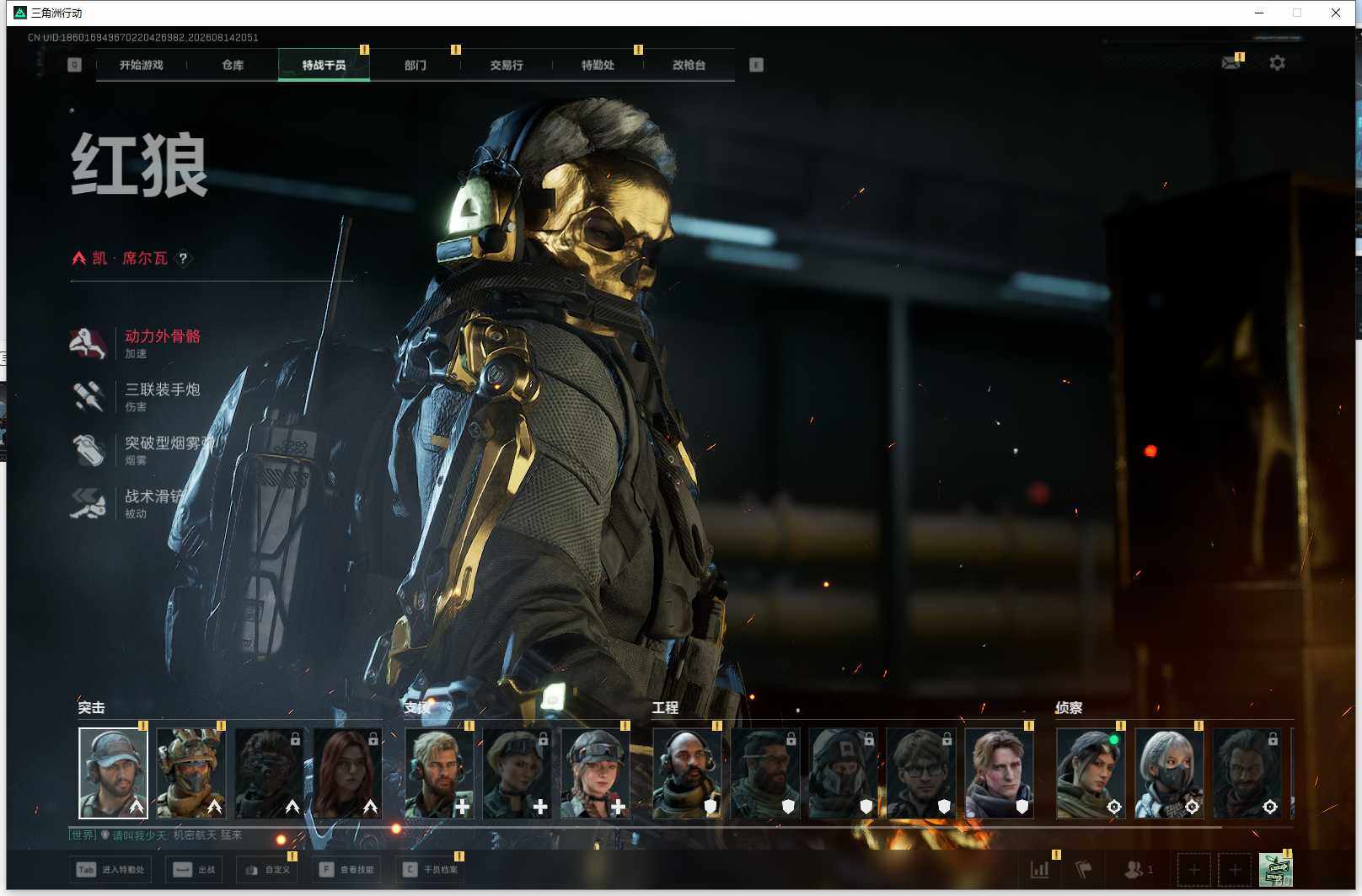Click the 突破型烟雾弹 skill name text

[x=170, y=443]
